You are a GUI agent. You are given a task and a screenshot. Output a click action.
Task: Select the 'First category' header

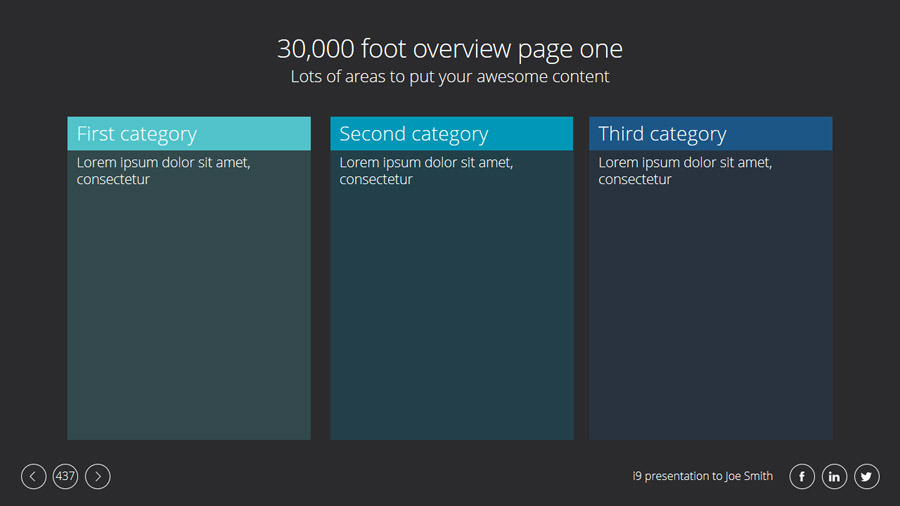(x=137, y=134)
